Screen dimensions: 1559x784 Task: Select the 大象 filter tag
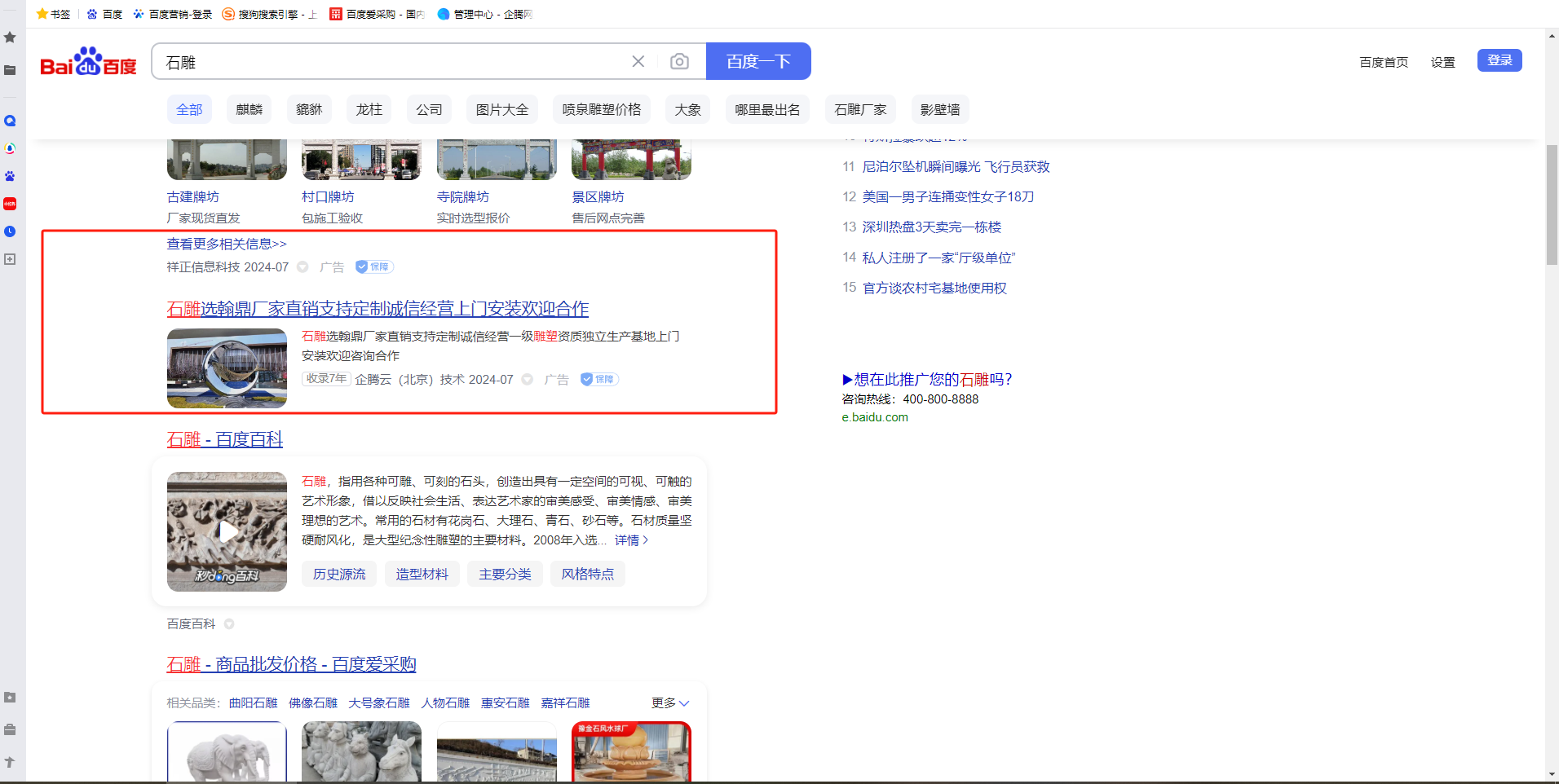pyautogui.click(x=688, y=109)
